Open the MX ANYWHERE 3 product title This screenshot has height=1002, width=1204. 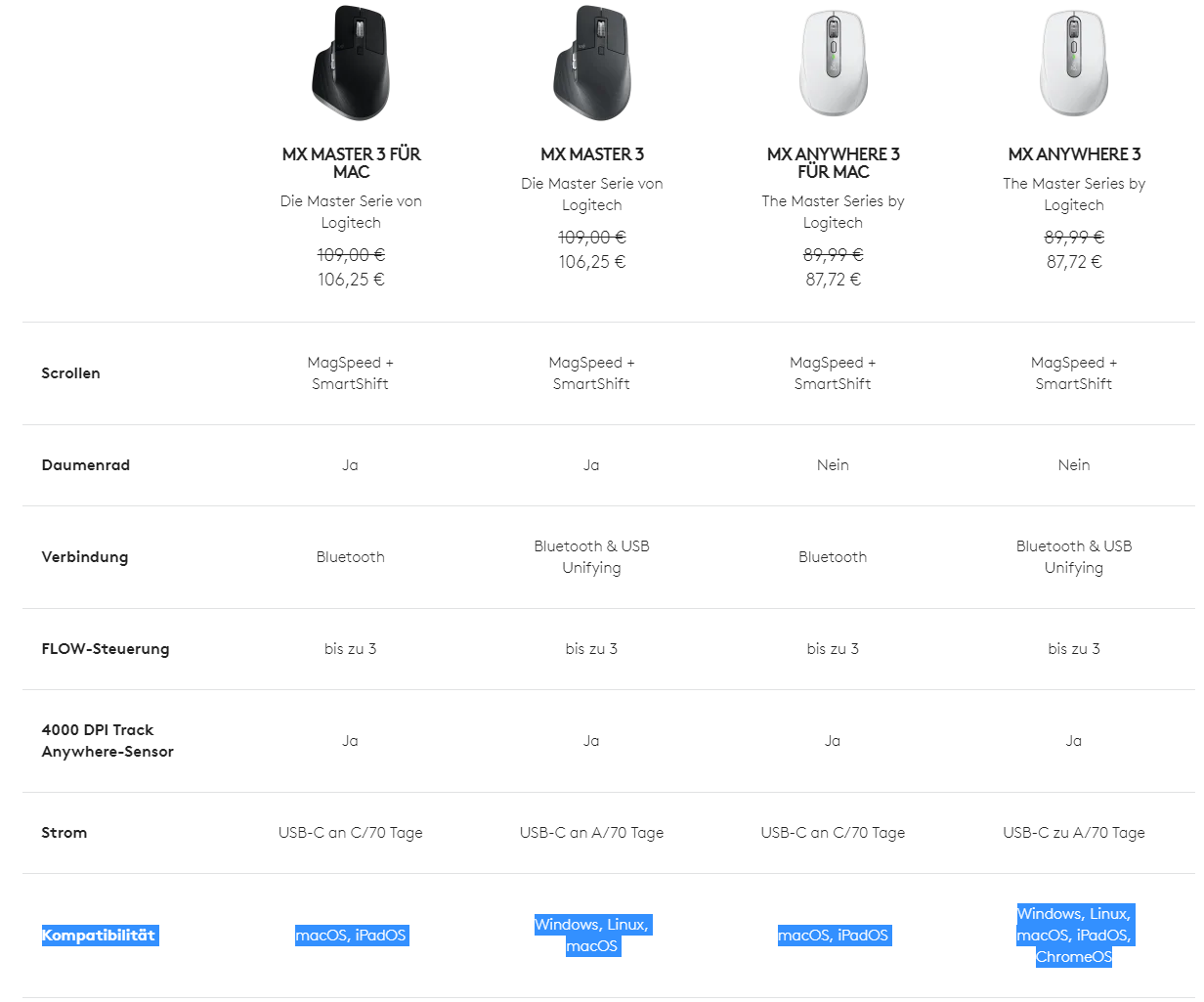(1074, 153)
